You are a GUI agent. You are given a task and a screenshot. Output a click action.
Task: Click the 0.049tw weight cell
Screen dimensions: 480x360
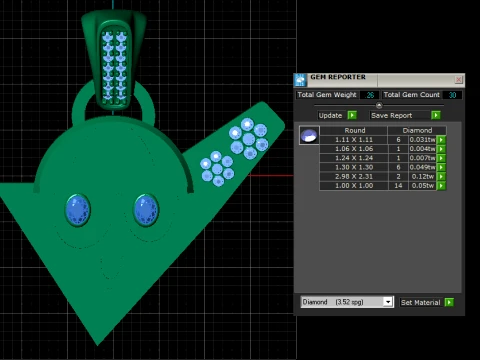422,167
